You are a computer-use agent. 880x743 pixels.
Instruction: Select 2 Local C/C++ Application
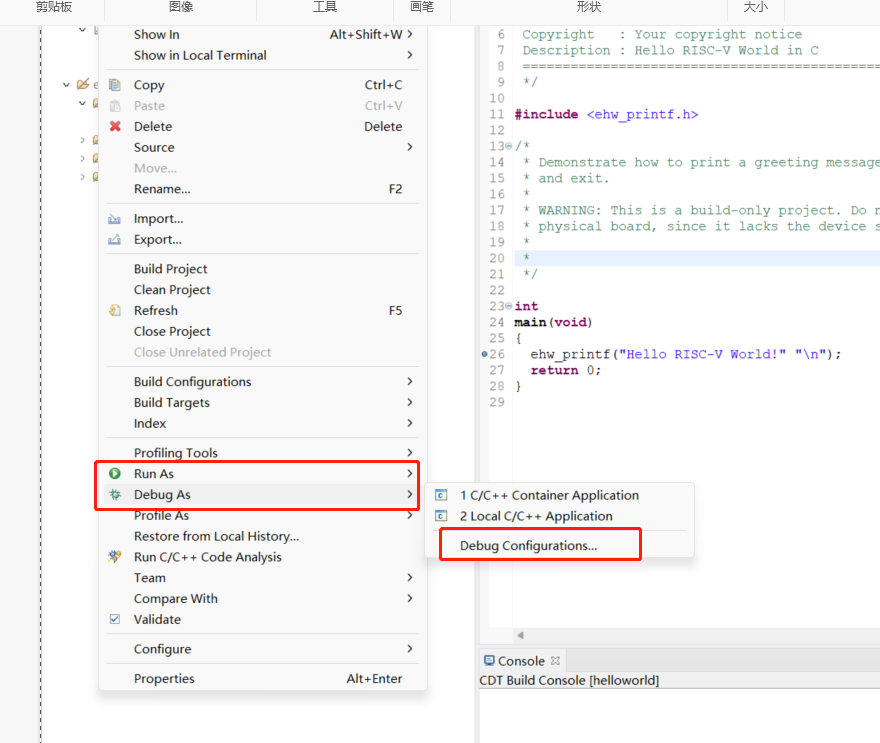(x=535, y=517)
